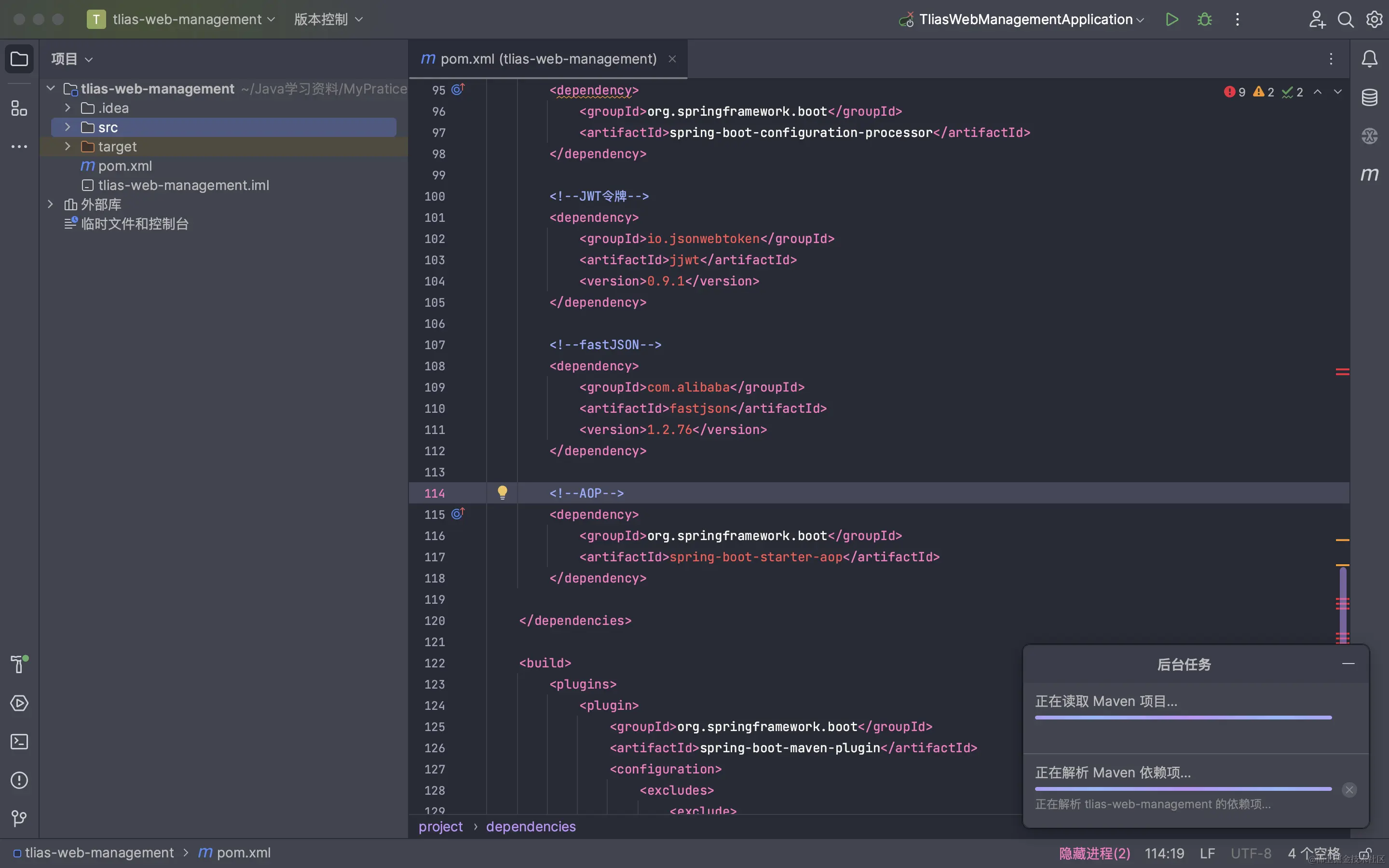Viewport: 1389px width, 868px height.
Task: Open the Notifications bell icon
Action: point(1369,58)
